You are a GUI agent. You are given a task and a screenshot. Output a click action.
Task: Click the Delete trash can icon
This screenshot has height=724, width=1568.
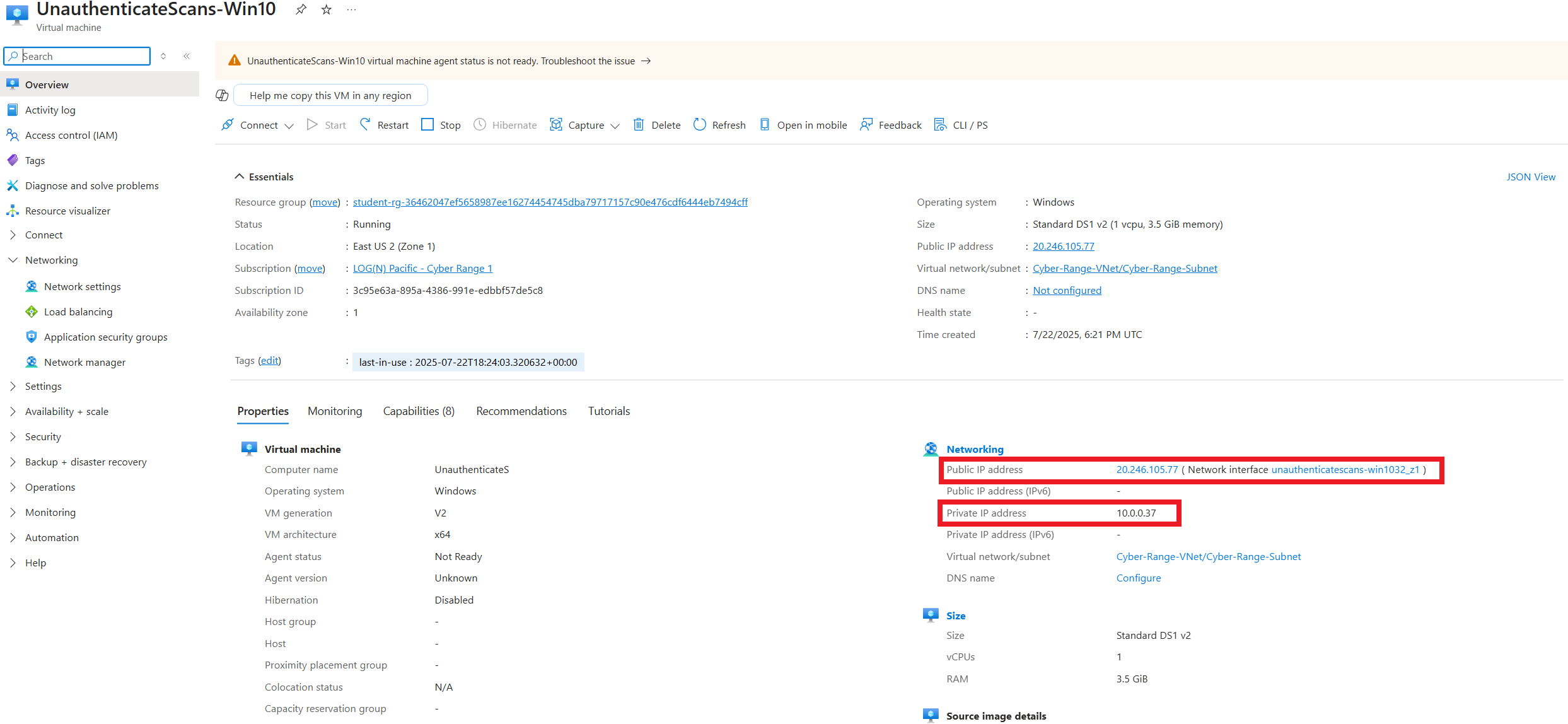click(639, 125)
